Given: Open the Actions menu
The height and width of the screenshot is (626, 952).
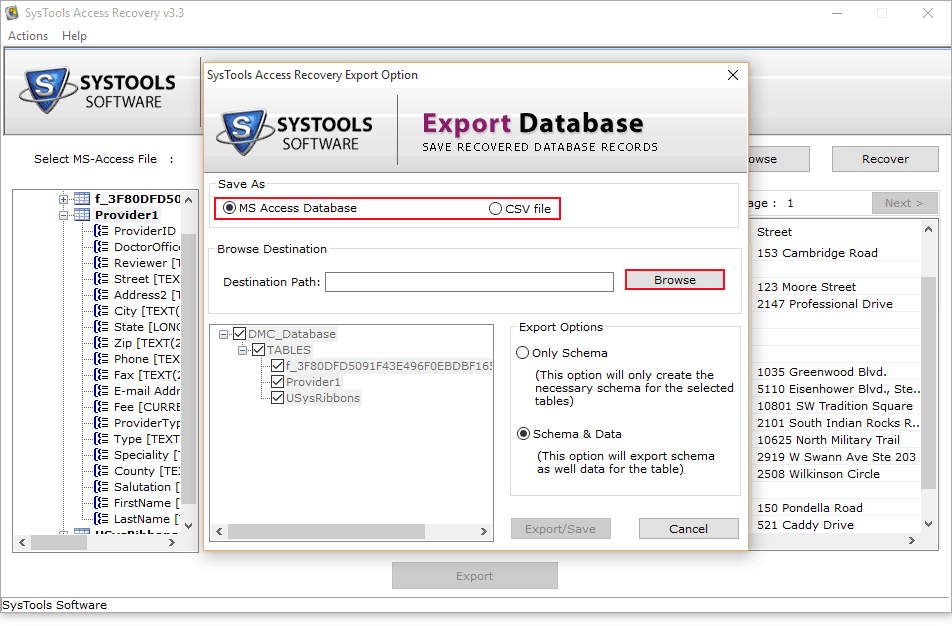Looking at the screenshot, I should tap(28, 36).
